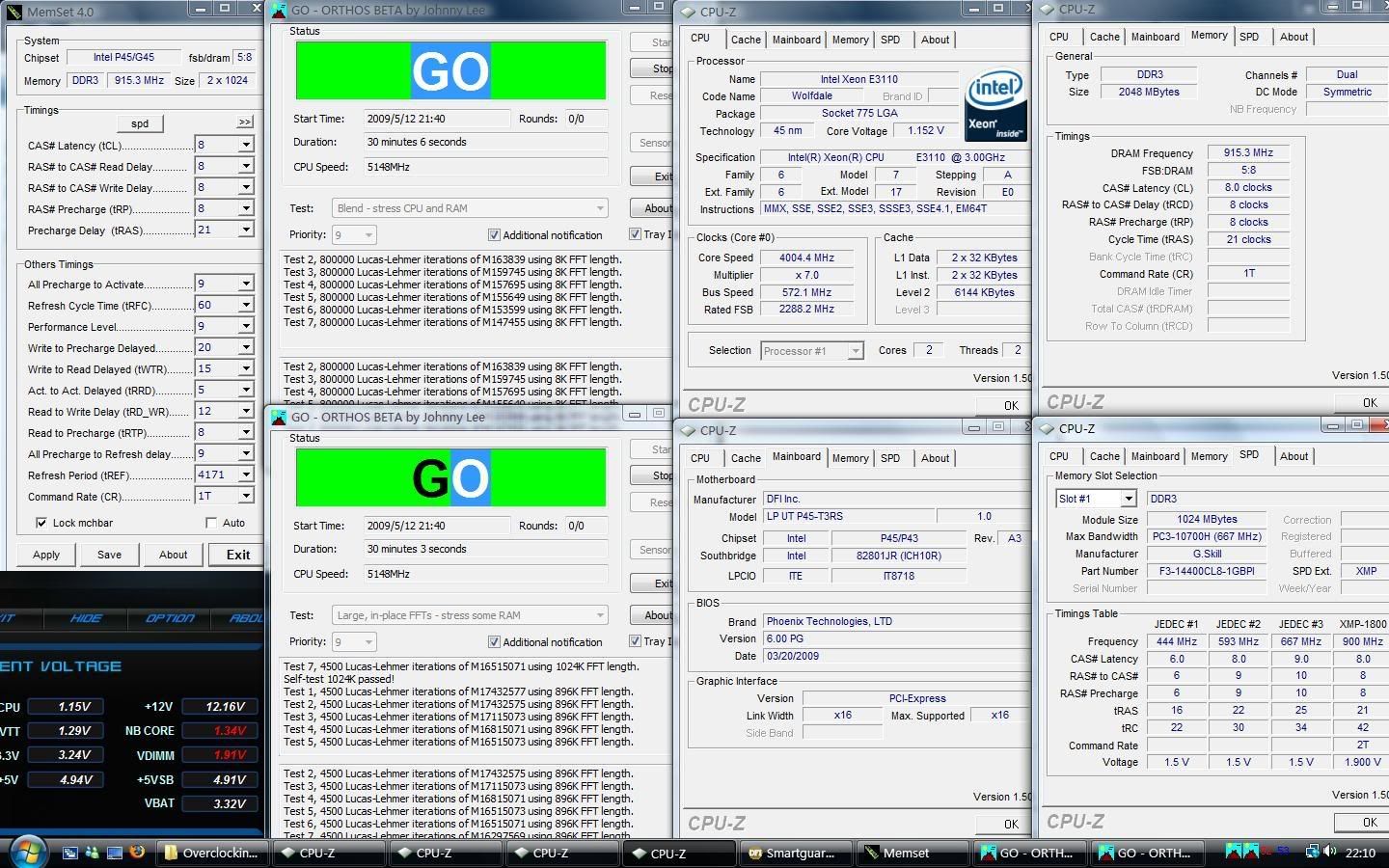The height and width of the screenshot is (868, 1389).
Task: Click the DRAM Frequency 915.3 MHz value
Action: [1248, 152]
